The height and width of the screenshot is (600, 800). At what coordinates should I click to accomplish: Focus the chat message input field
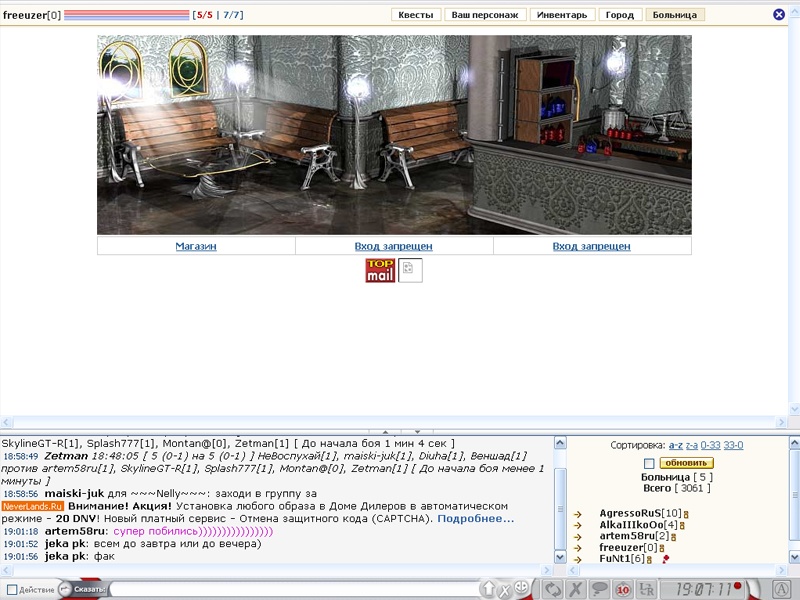pos(294,590)
